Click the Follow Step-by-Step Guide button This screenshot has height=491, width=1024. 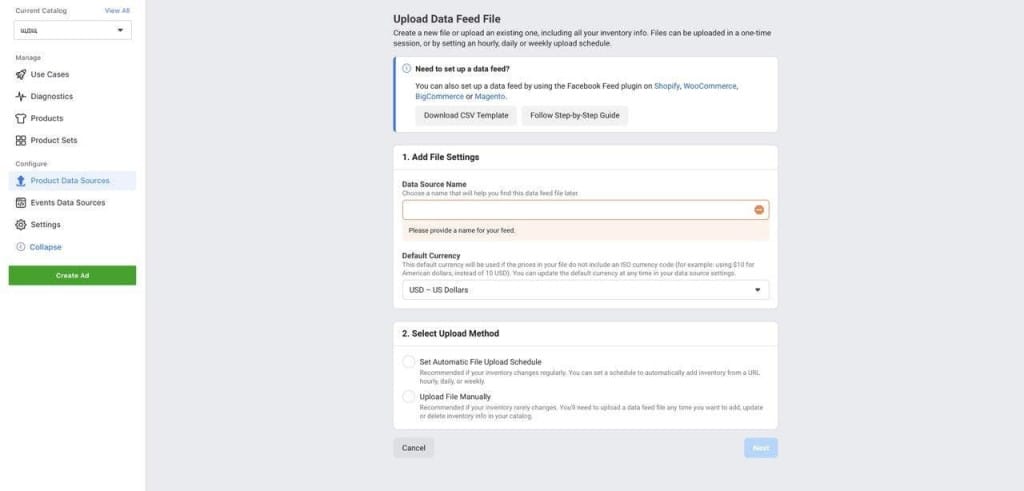[575, 116]
